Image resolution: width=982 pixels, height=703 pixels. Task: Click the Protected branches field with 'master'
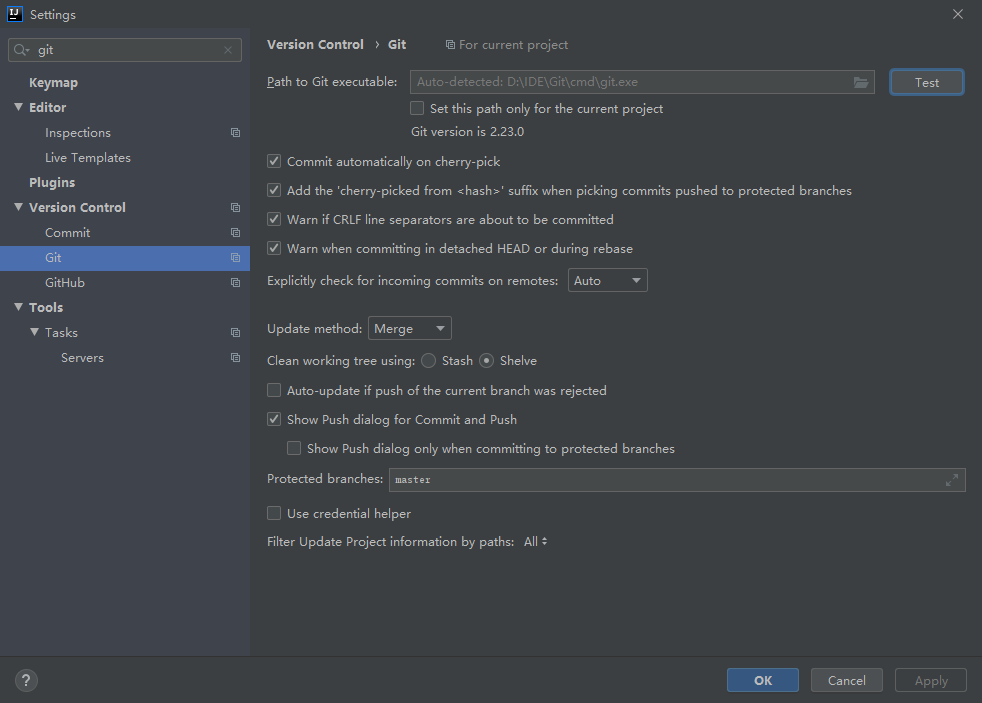tap(677, 480)
